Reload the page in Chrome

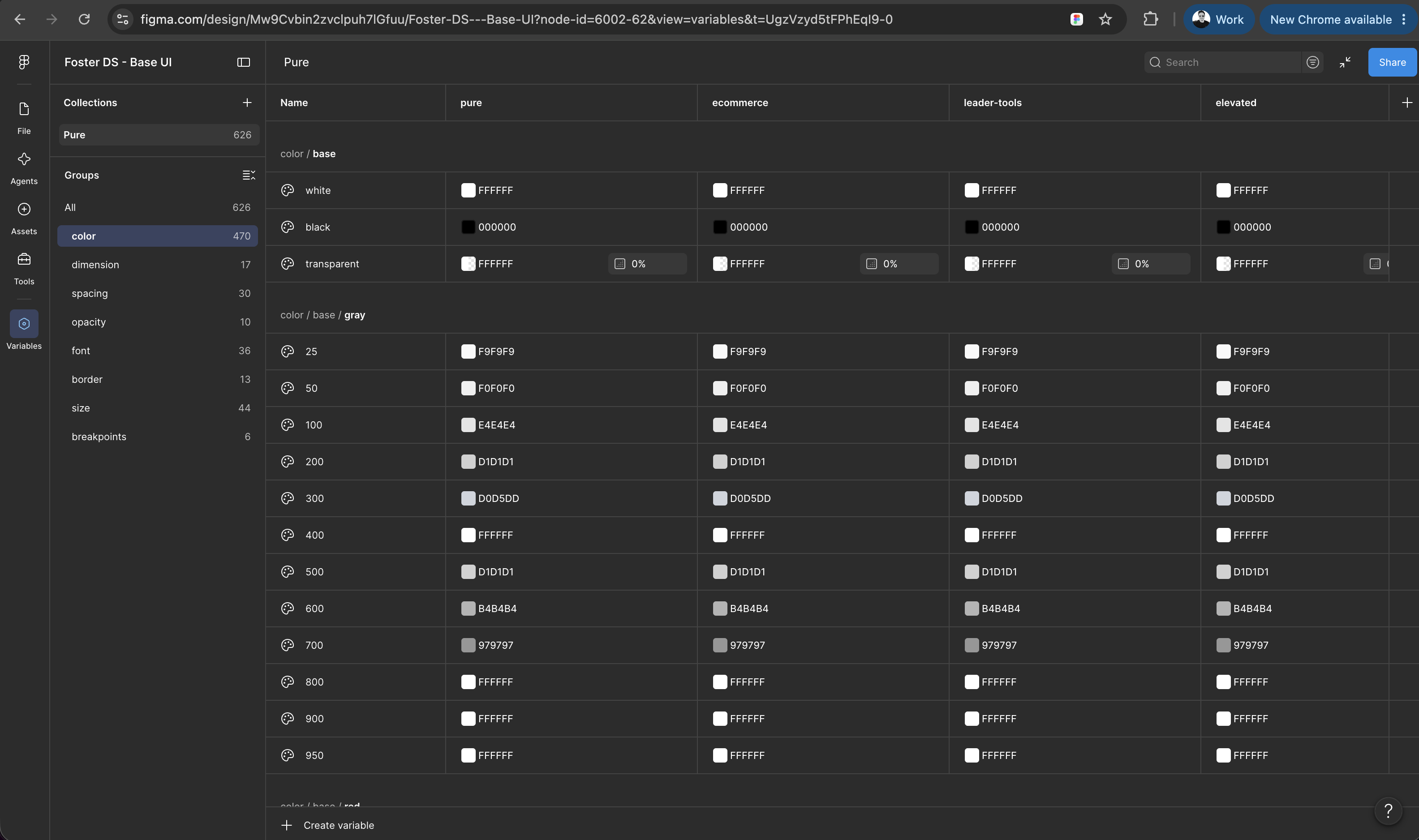[x=84, y=19]
